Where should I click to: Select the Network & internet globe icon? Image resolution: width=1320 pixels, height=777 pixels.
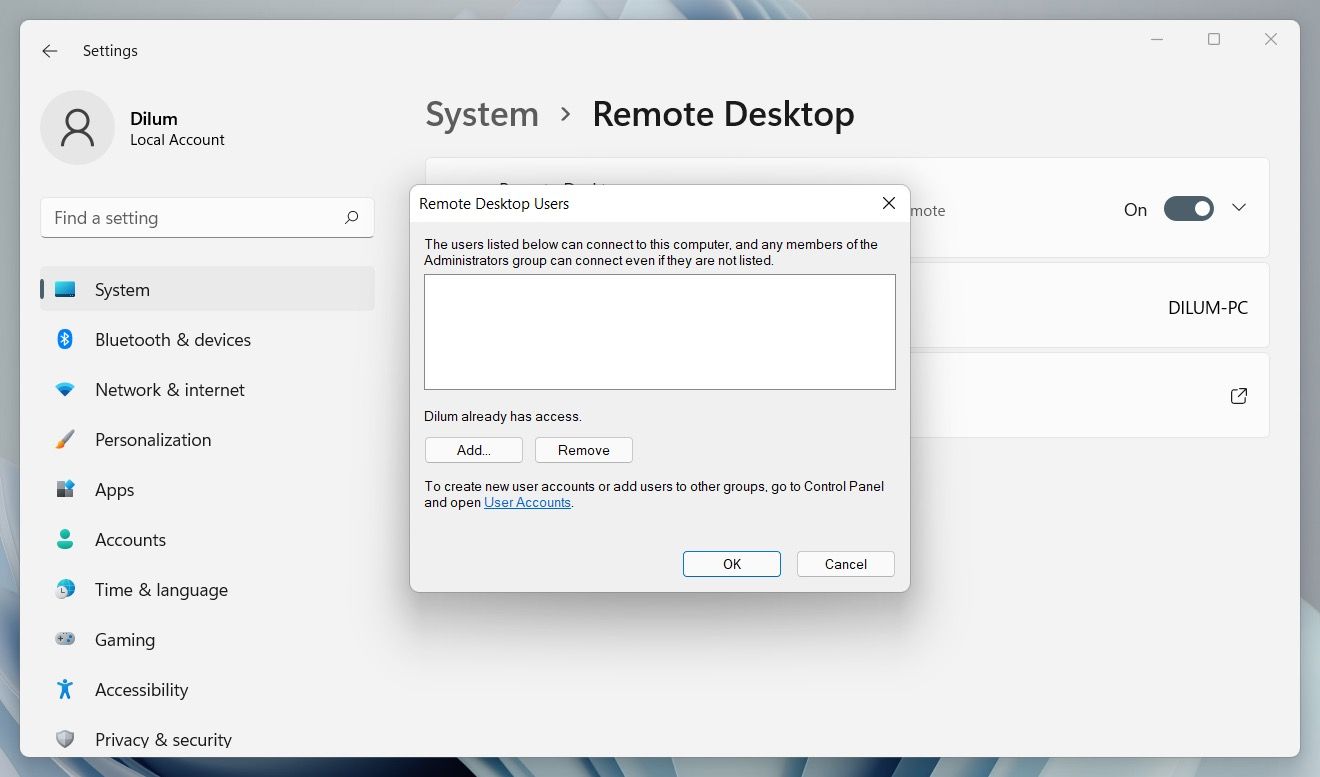[x=64, y=390]
